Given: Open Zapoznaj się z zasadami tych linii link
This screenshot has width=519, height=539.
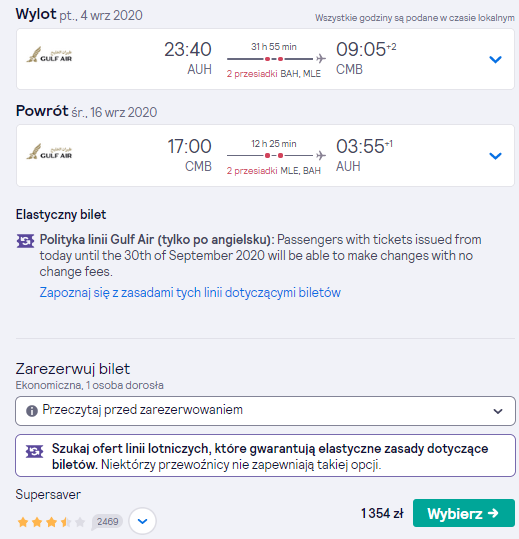Looking at the screenshot, I should coord(190,293).
